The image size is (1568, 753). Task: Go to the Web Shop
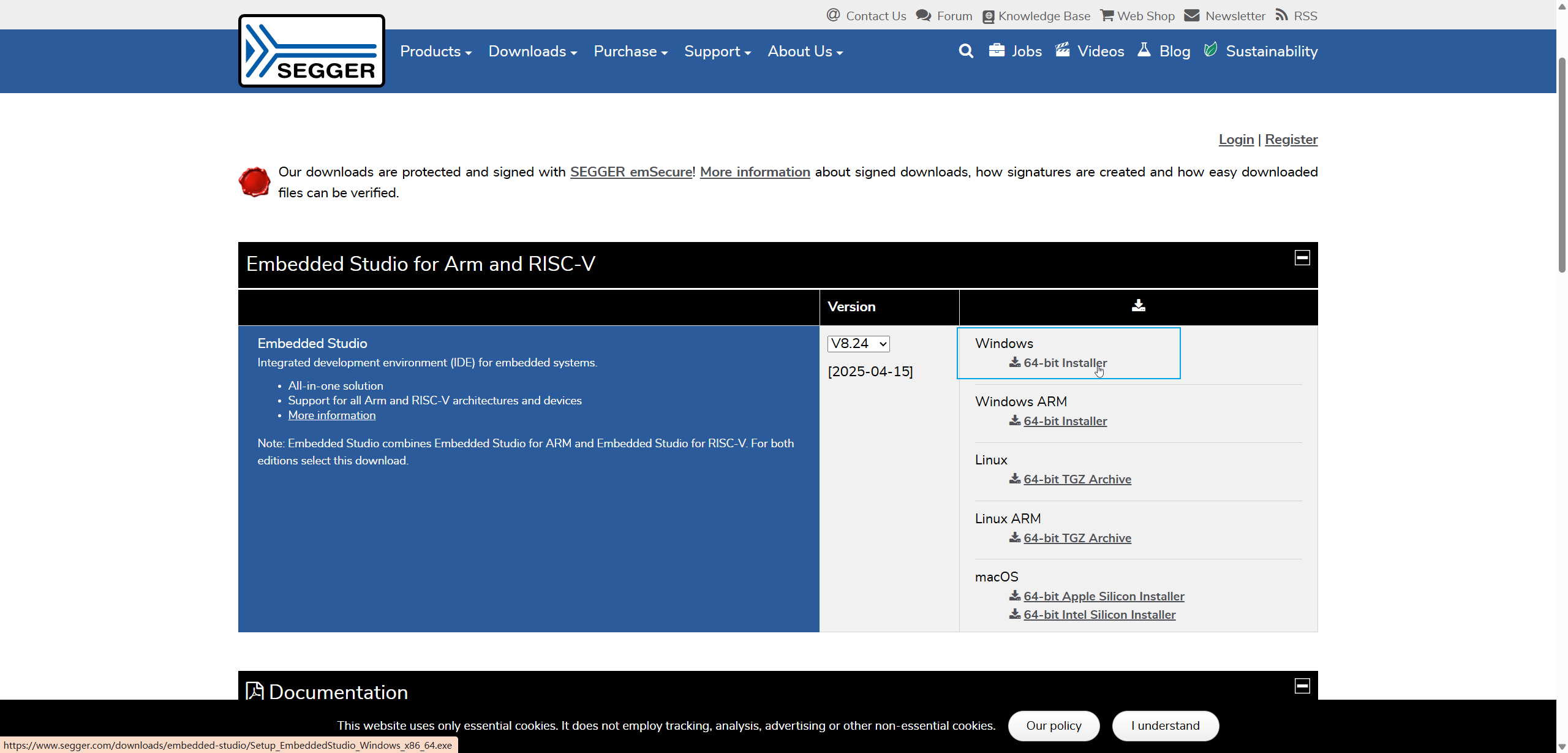[x=1146, y=16]
